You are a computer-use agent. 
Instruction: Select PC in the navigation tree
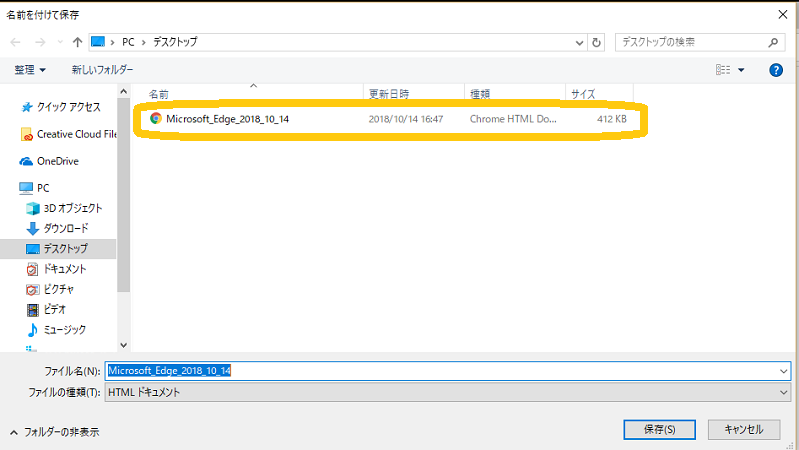tap(43, 188)
